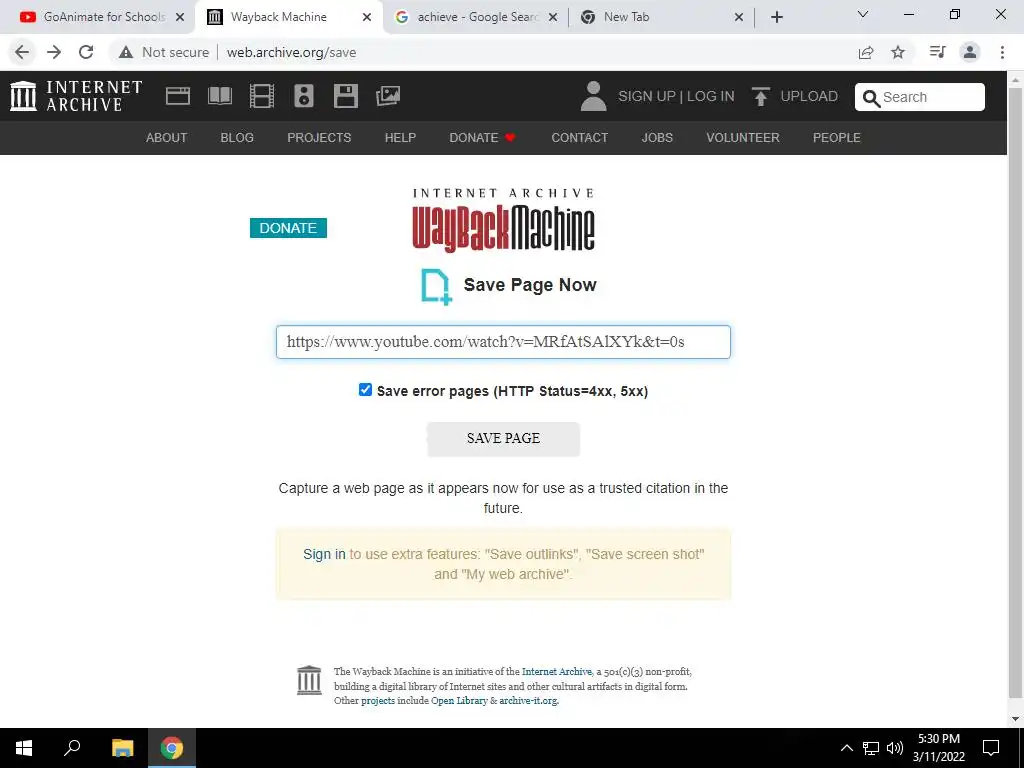Open the HELP menu item

click(400, 138)
